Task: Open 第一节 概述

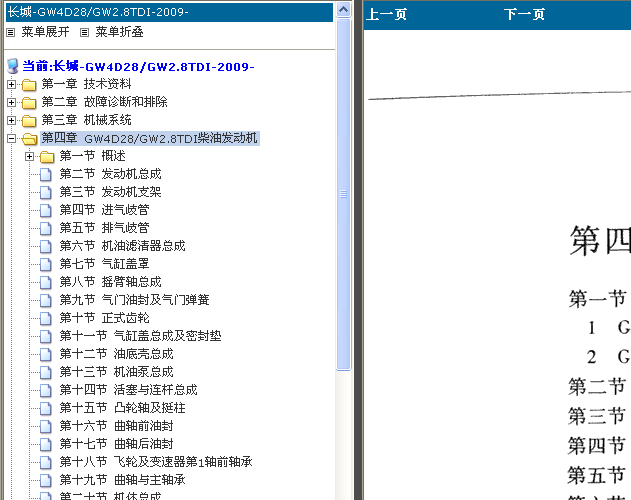Action: tap(93, 156)
